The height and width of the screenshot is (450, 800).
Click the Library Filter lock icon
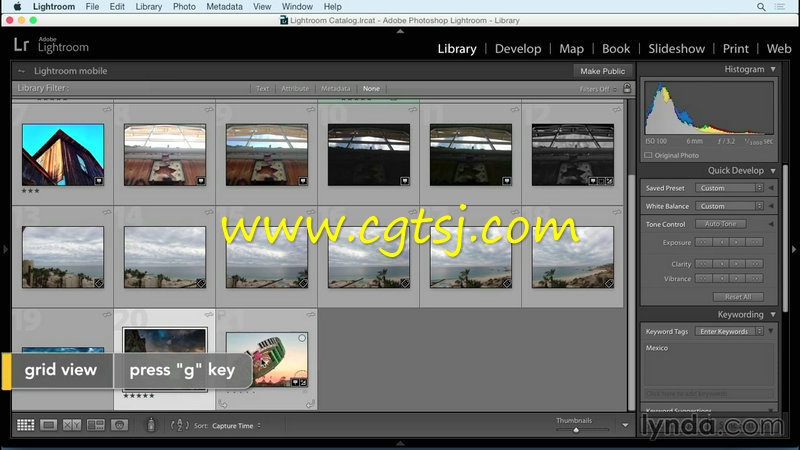coord(627,88)
